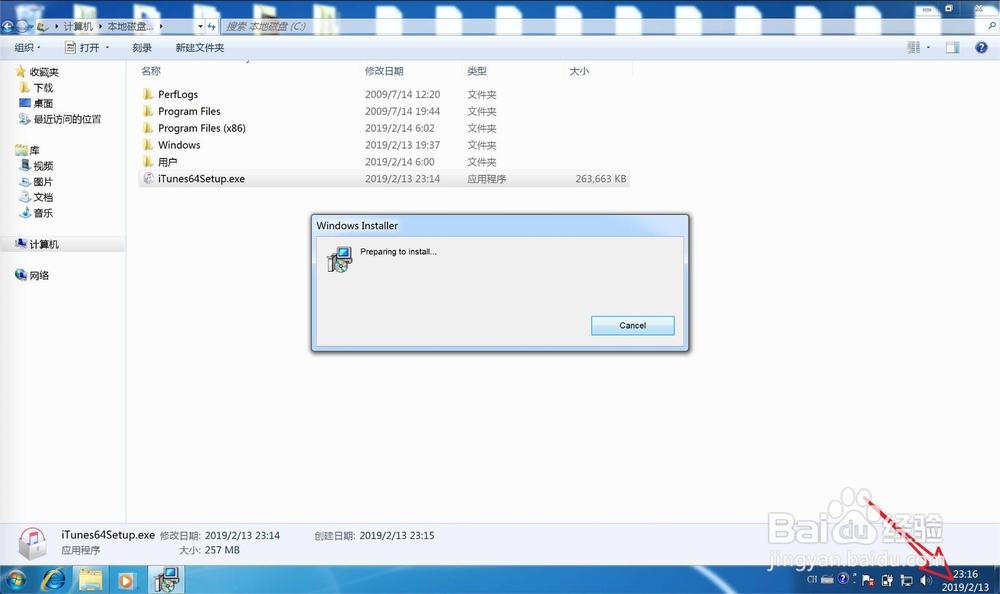Select the iTunes64Setup.exe file icon
1000x594 pixels.
[148, 179]
